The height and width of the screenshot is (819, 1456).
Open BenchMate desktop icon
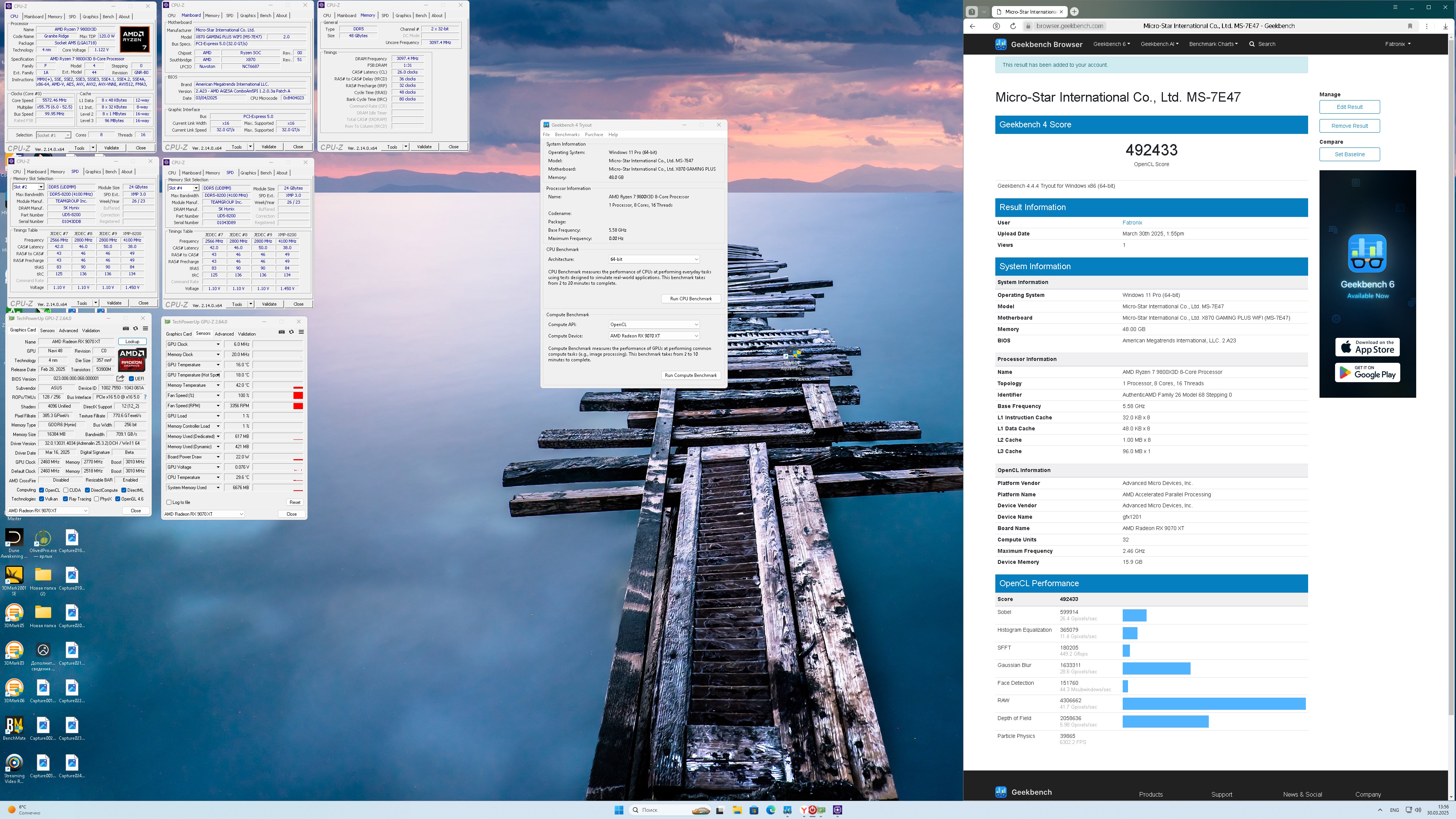(x=14, y=728)
